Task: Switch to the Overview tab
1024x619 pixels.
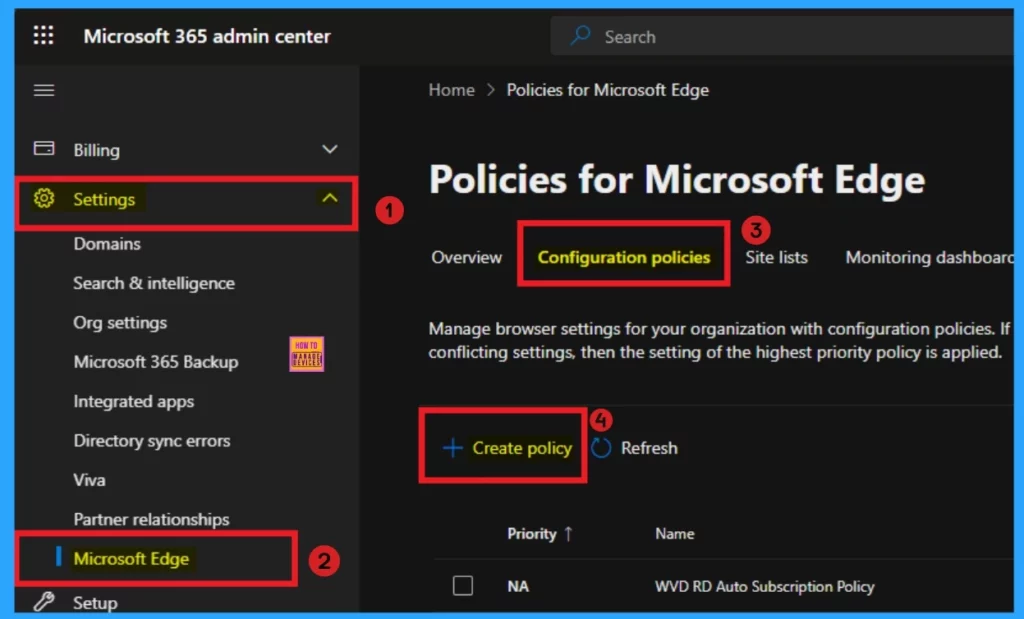Action: (466, 257)
